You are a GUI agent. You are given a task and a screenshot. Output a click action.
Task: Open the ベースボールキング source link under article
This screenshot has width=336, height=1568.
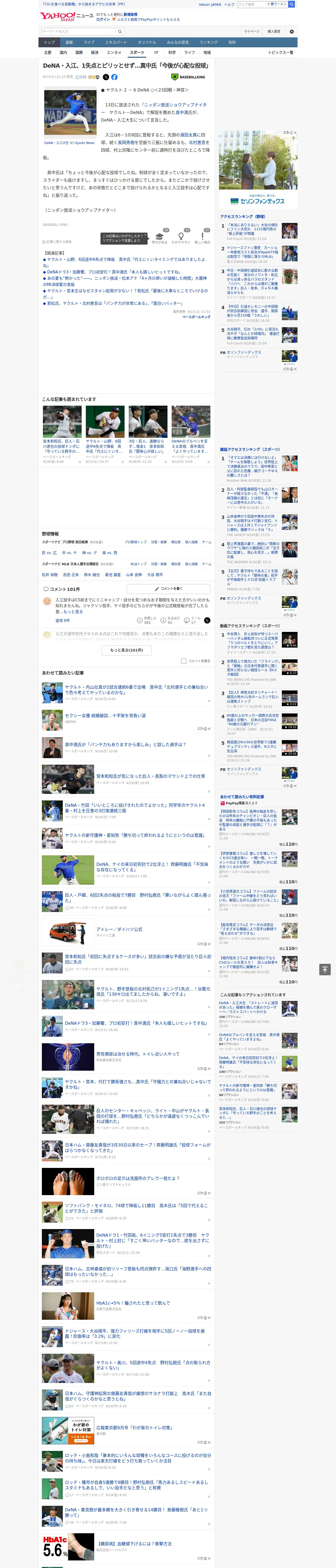tap(196, 317)
